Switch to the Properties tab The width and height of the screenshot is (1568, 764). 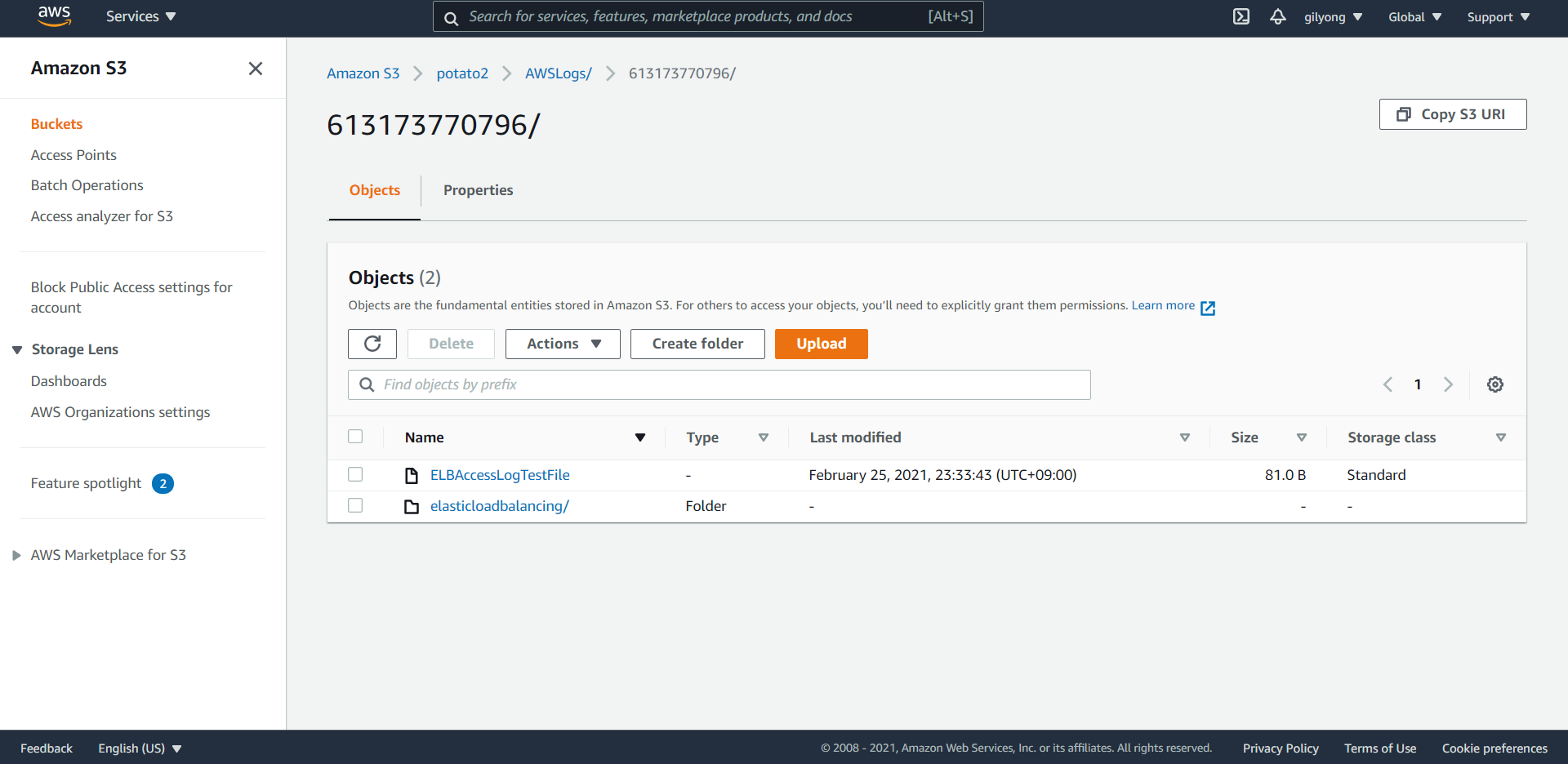(x=479, y=190)
